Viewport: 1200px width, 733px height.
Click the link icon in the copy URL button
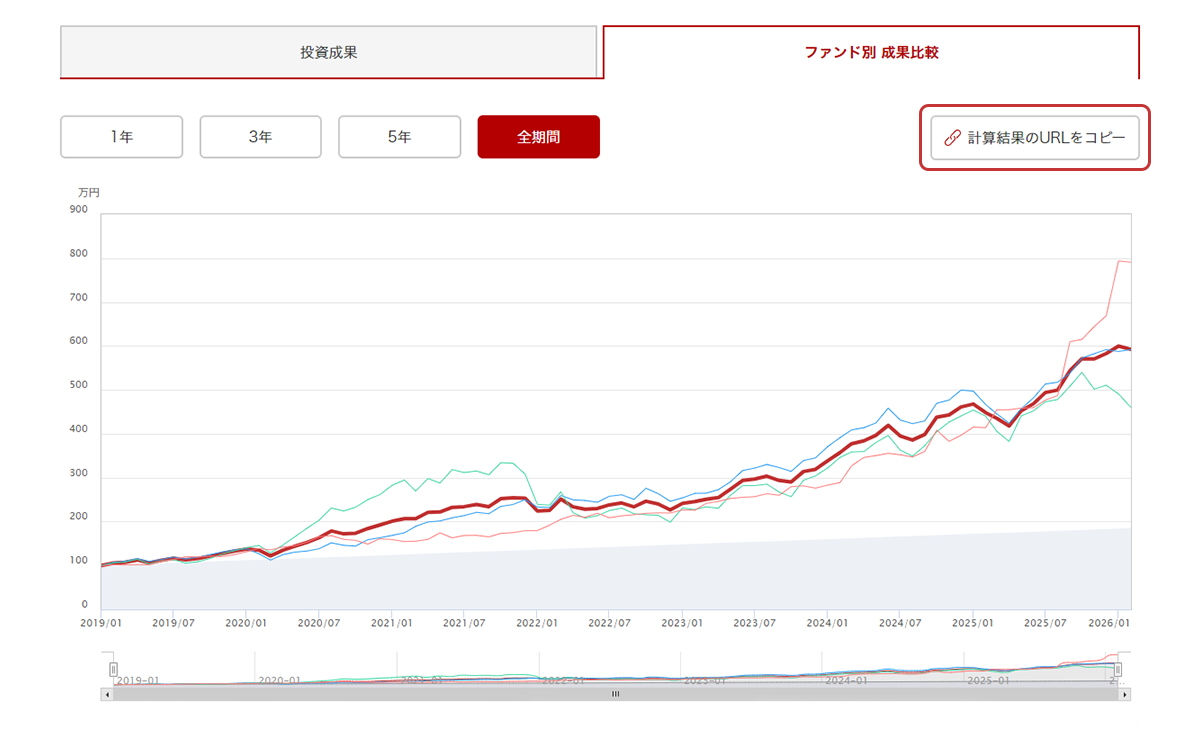pyautogui.click(x=952, y=138)
